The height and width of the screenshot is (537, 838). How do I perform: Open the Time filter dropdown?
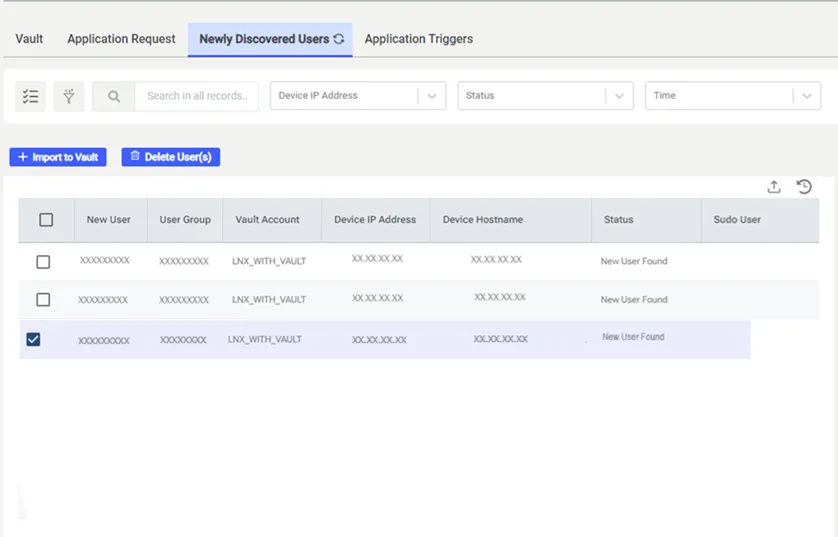click(x=733, y=96)
